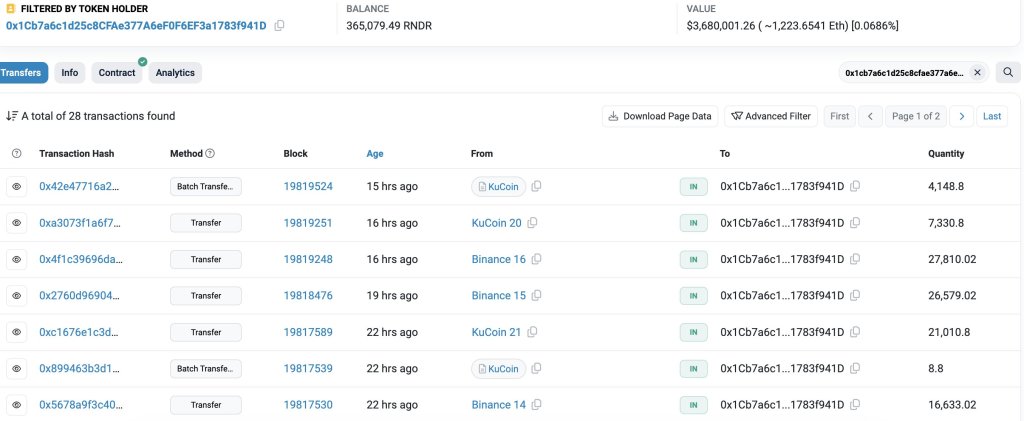Switch to the Analytics tab
The width and height of the screenshot is (1024, 421).
(175, 73)
